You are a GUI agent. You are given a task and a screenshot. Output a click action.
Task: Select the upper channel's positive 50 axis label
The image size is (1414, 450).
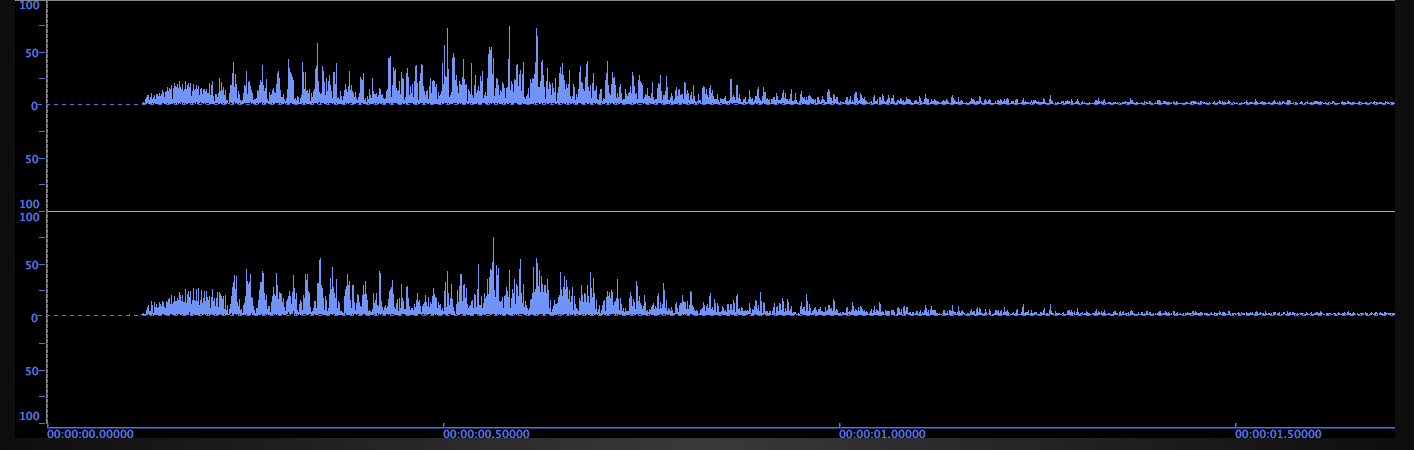coord(32,54)
